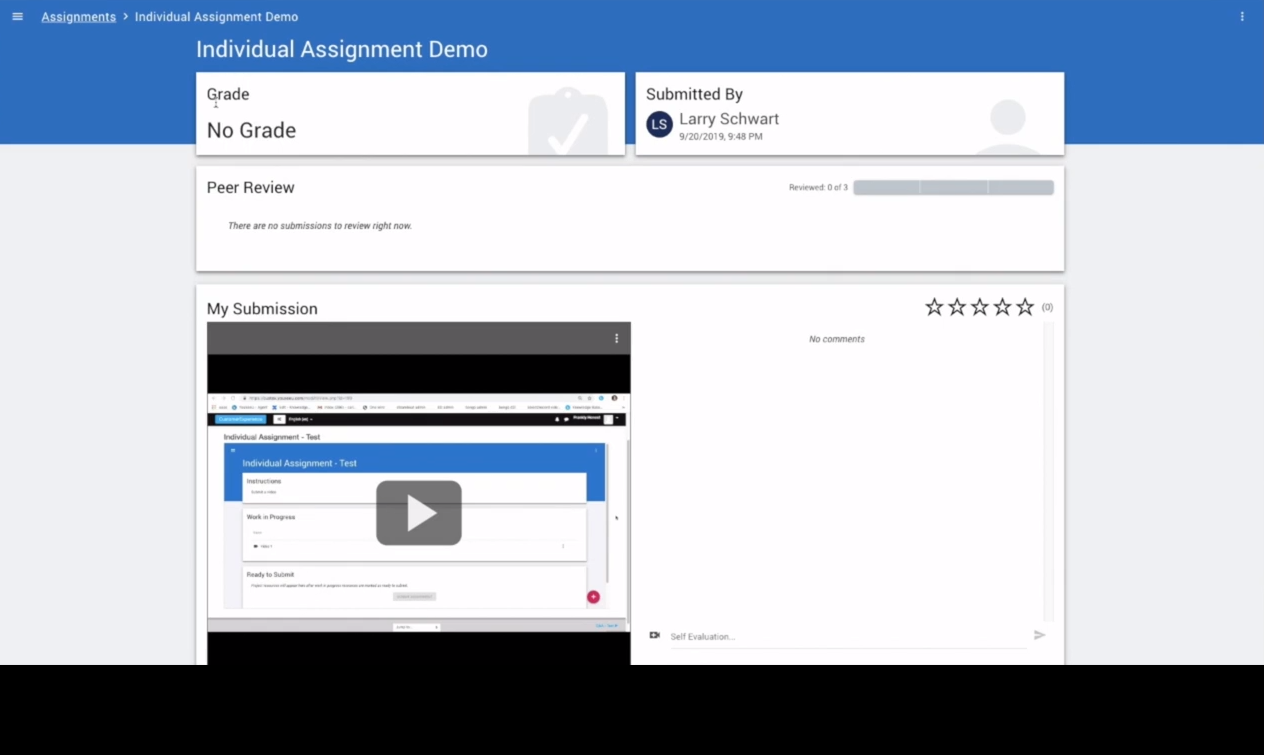Screen dimensions: 1264x755
Task: Open the video player options menu
Action: coord(616,338)
